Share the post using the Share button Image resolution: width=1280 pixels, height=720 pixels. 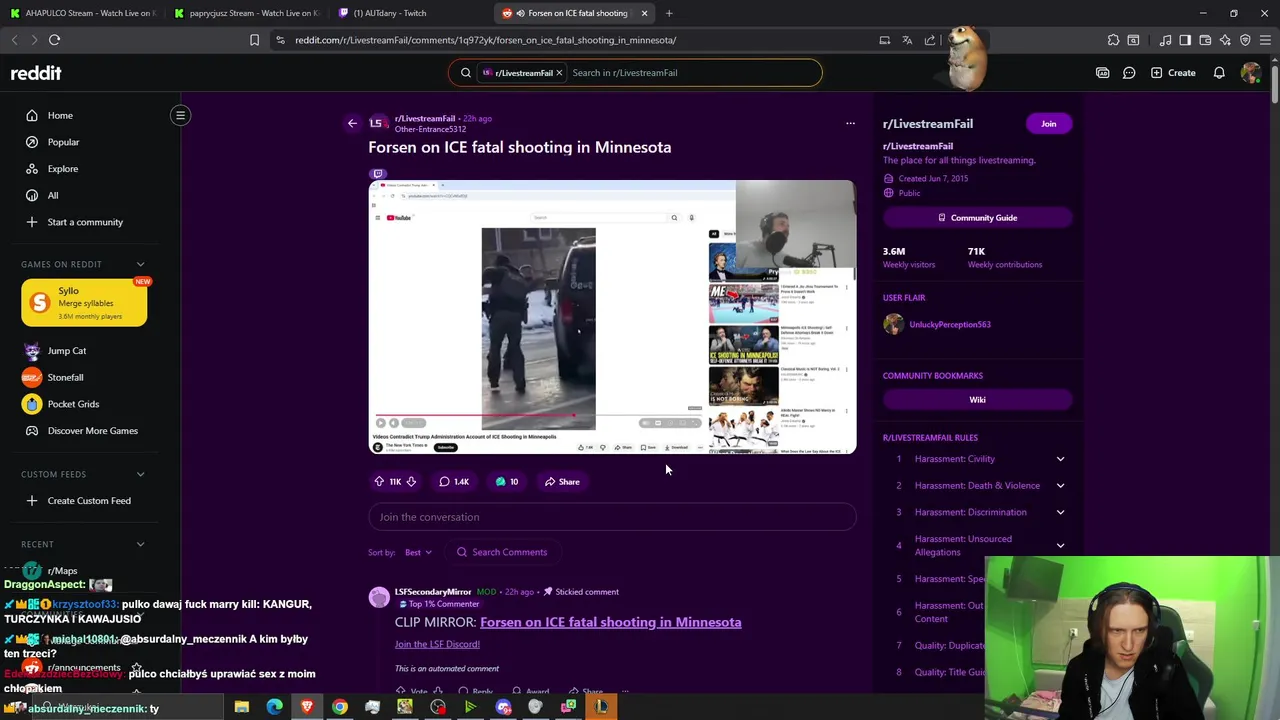point(562,481)
